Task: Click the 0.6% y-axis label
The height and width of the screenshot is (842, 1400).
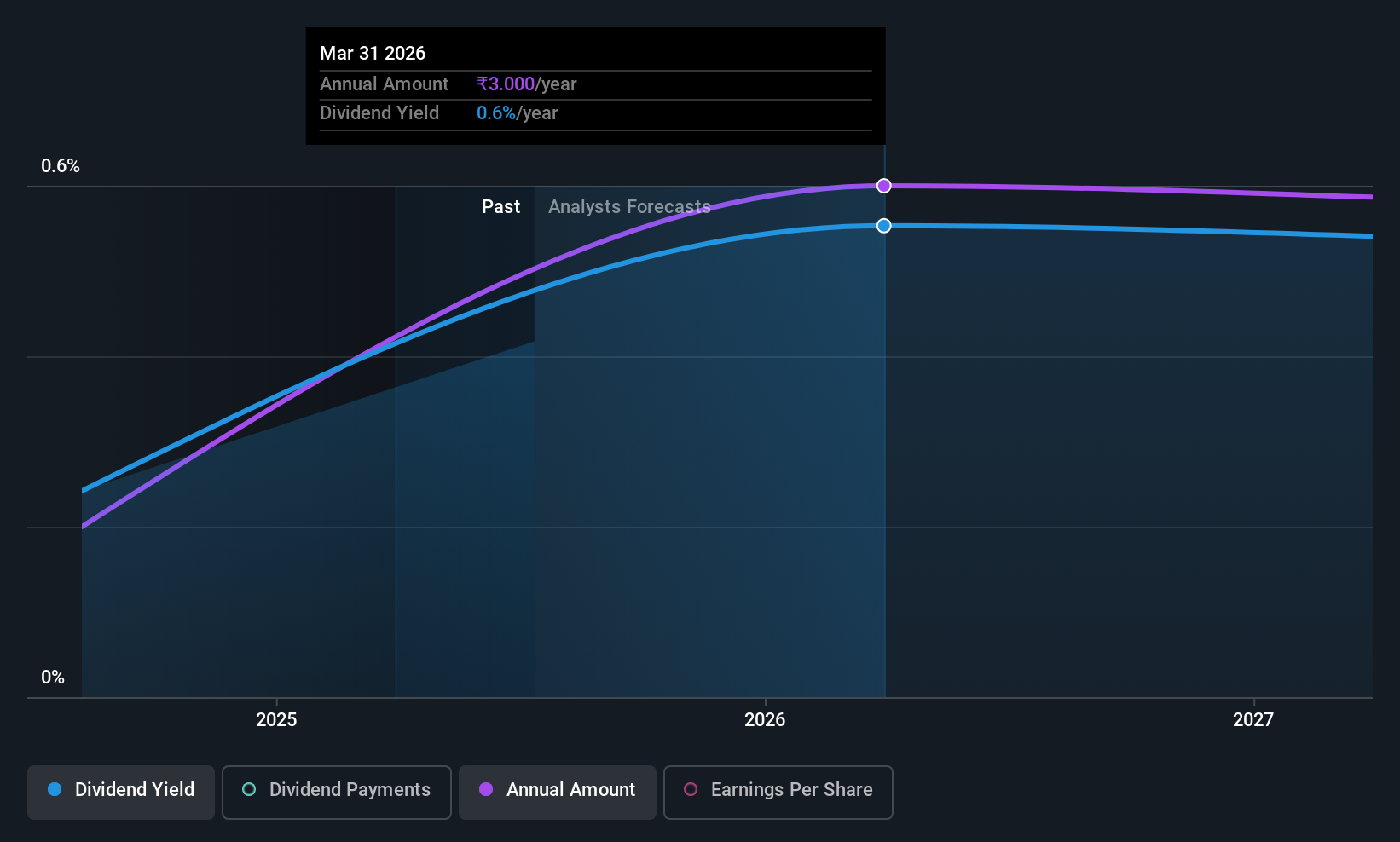Action: point(61,166)
